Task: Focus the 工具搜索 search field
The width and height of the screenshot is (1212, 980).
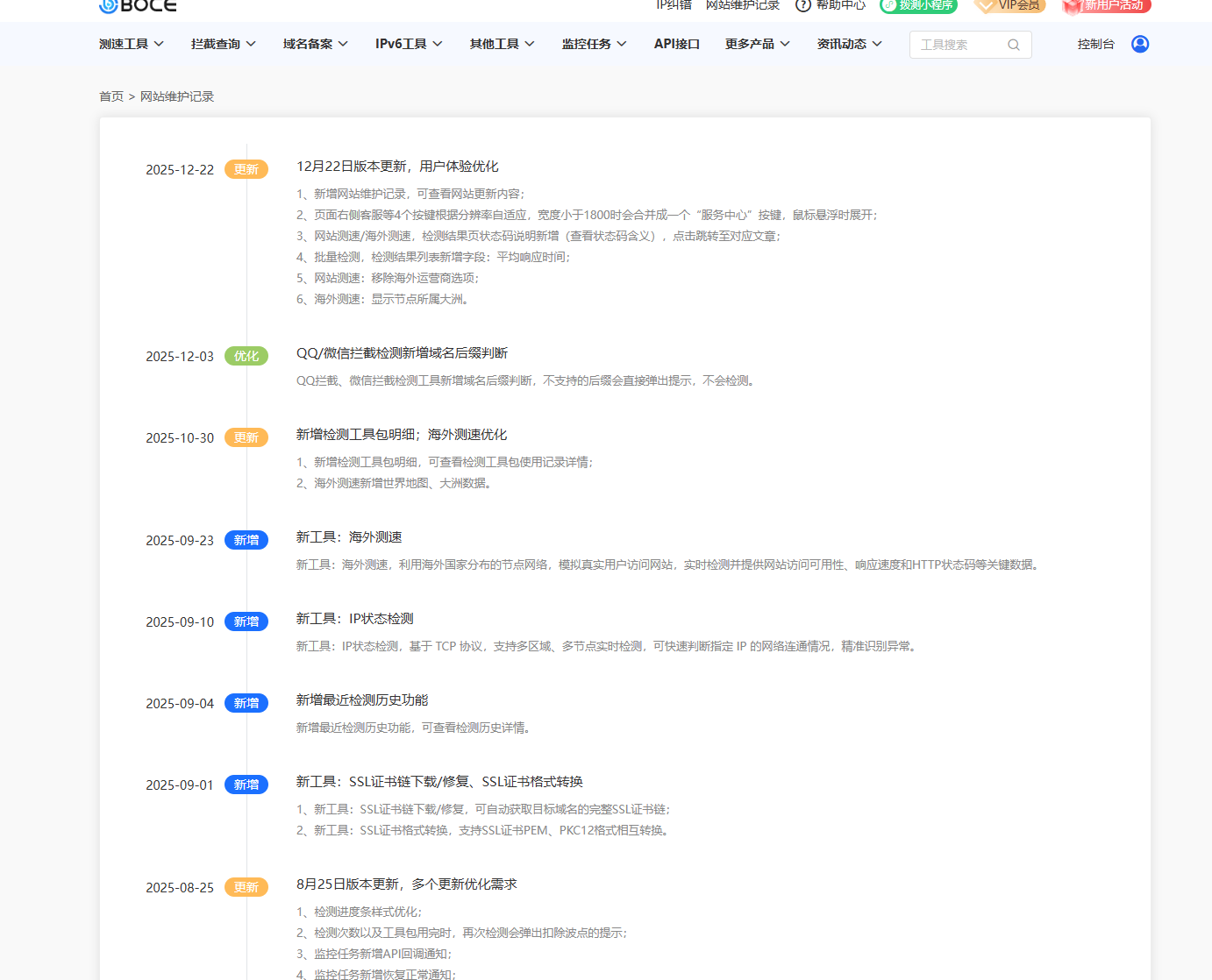Action: [959, 45]
